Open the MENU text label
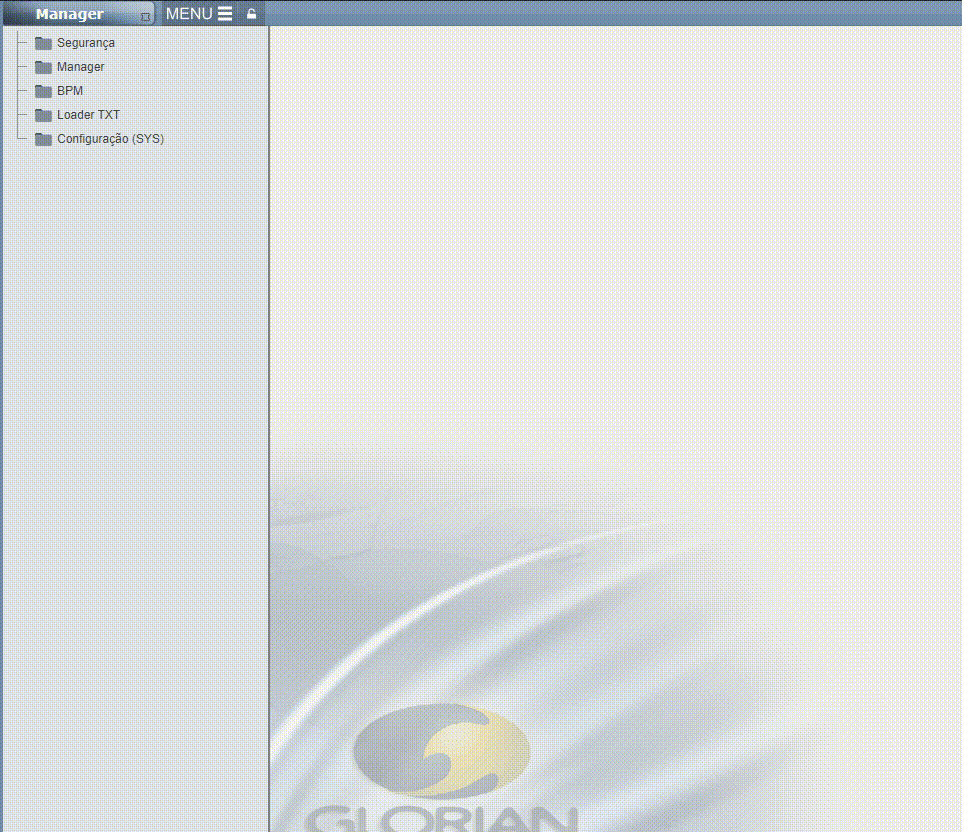This screenshot has width=962, height=832. tap(189, 14)
